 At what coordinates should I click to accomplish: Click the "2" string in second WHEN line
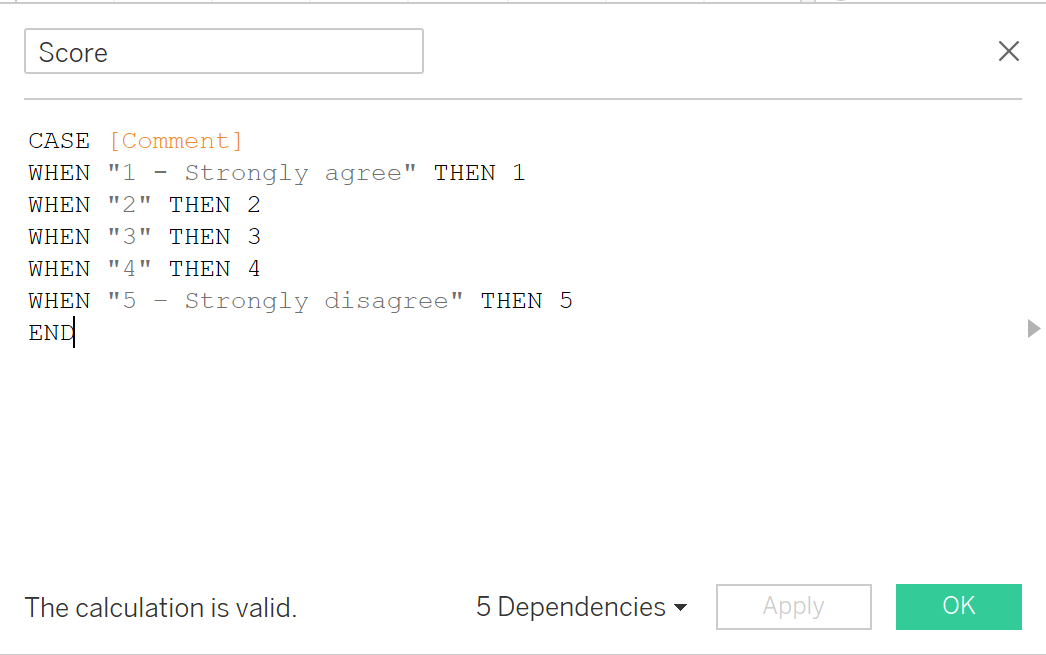[x=129, y=205]
